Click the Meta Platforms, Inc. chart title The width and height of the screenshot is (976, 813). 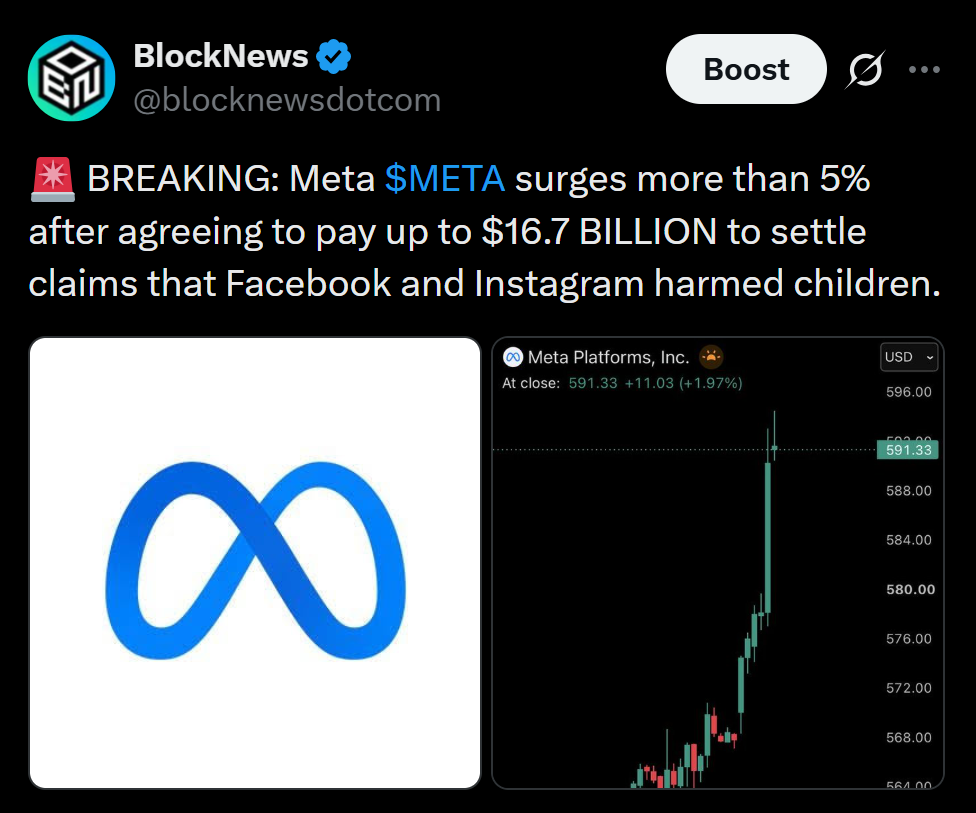pos(608,357)
